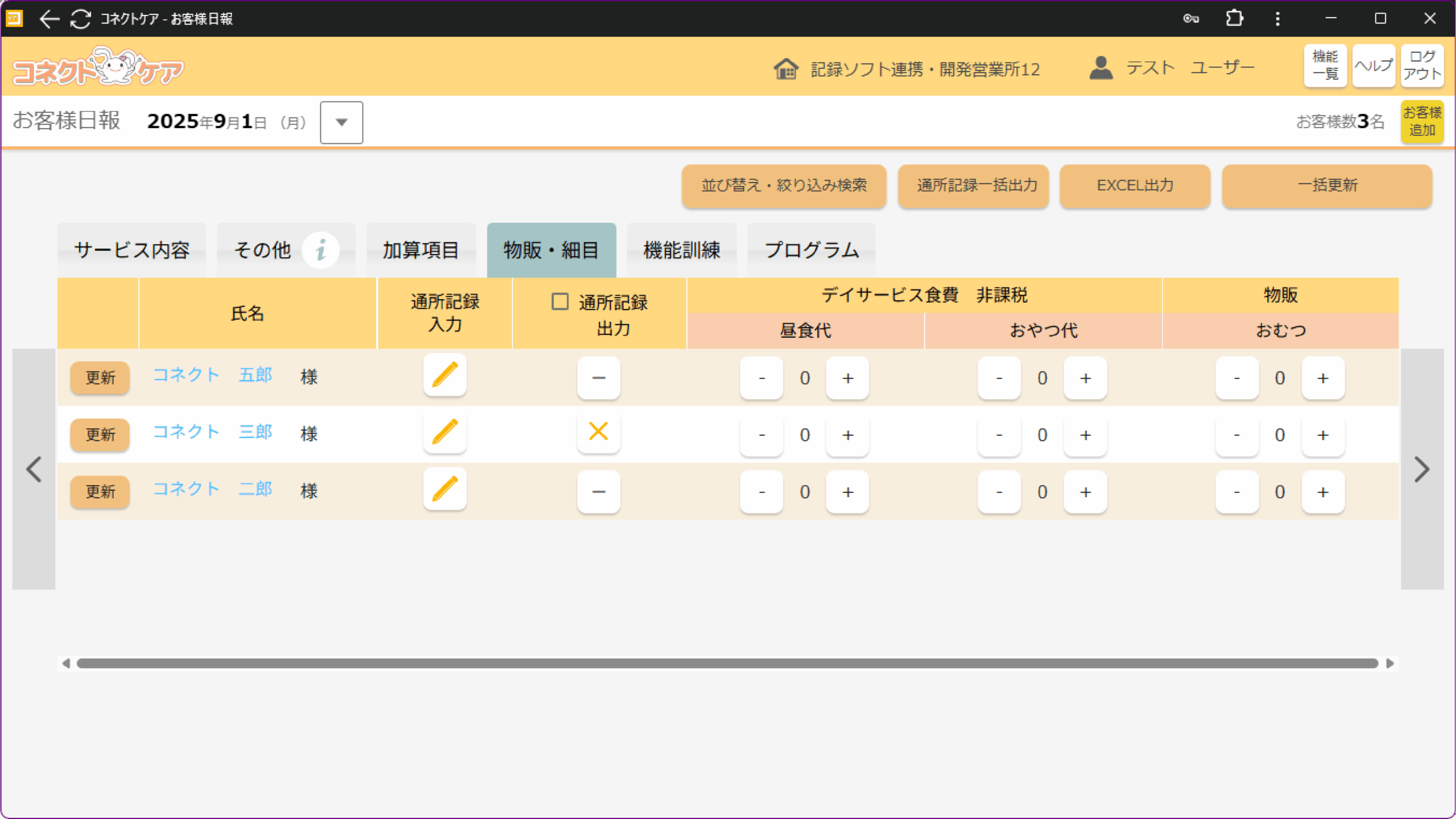Click the browser reload icon
This screenshot has width=1456, height=819.
coord(80,19)
